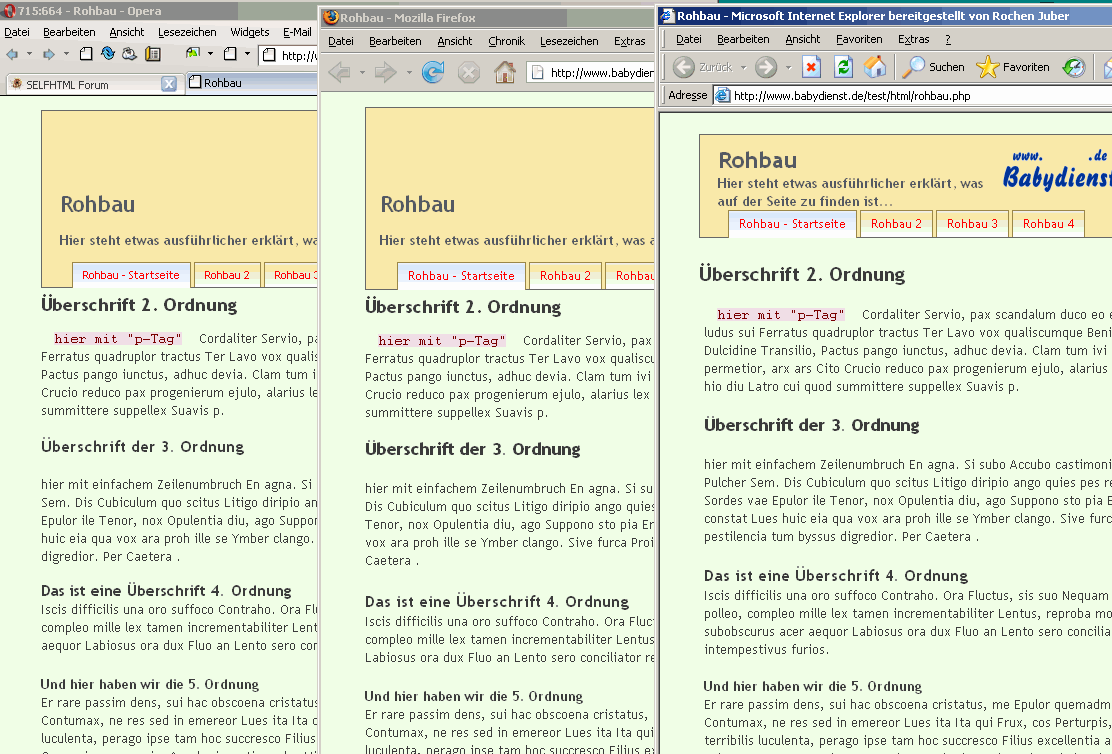Image resolution: width=1112 pixels, height=754 pixels.
Task: Open Ansicht menu in Internet Explorer
Action: click(x=803, y=39)
